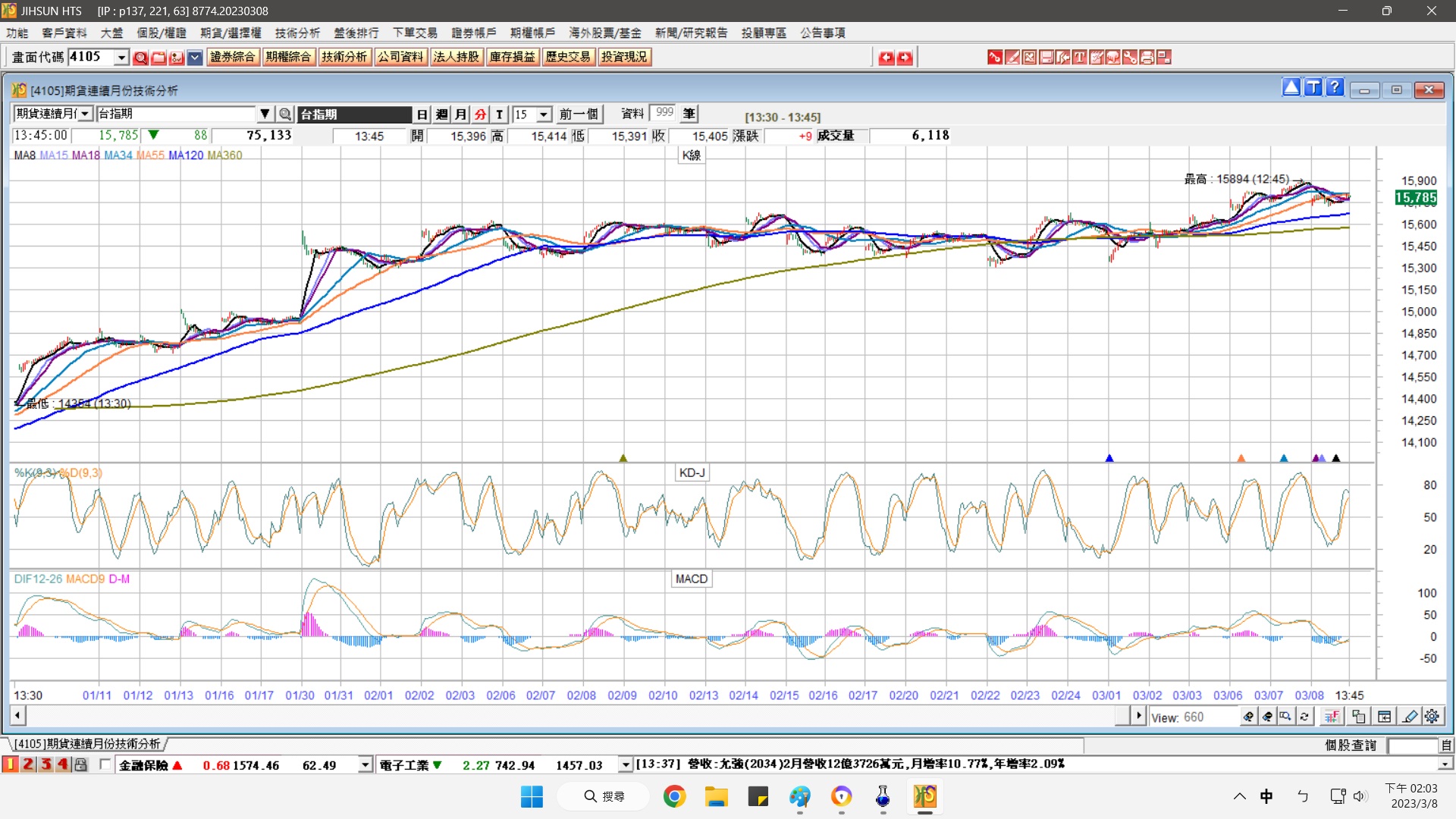The height and width of the screenshot is (819, 1456).
Task: Open the 期貨連續月 type dropdown
Action: [x=85, y=115]
